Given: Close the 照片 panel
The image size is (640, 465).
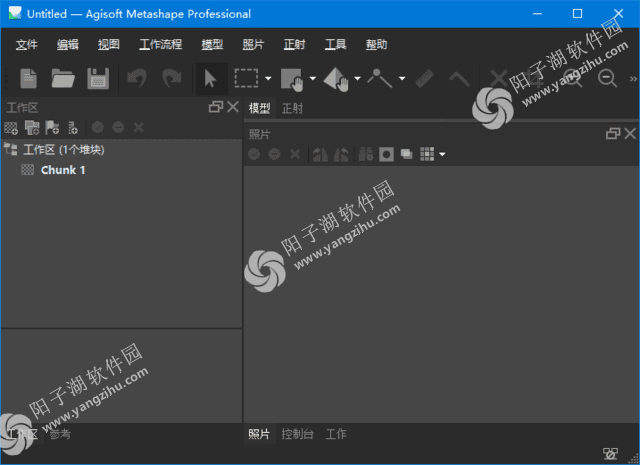Looking at the screenshot, I should (x=630, y=133).
